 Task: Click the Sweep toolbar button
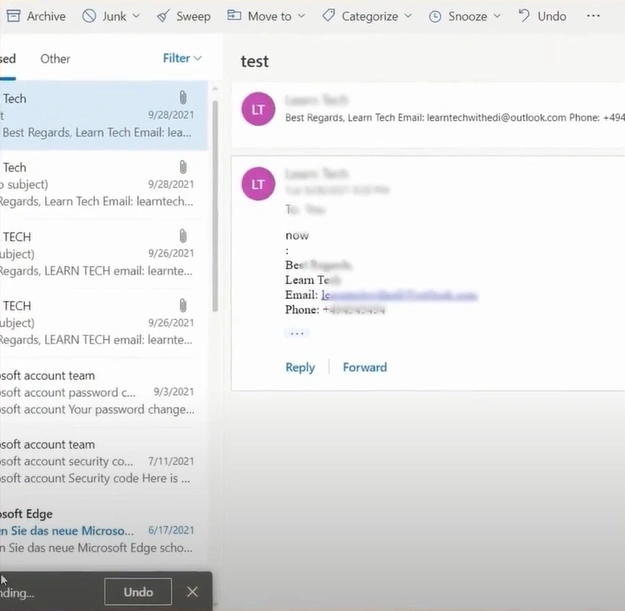[184, 16]
